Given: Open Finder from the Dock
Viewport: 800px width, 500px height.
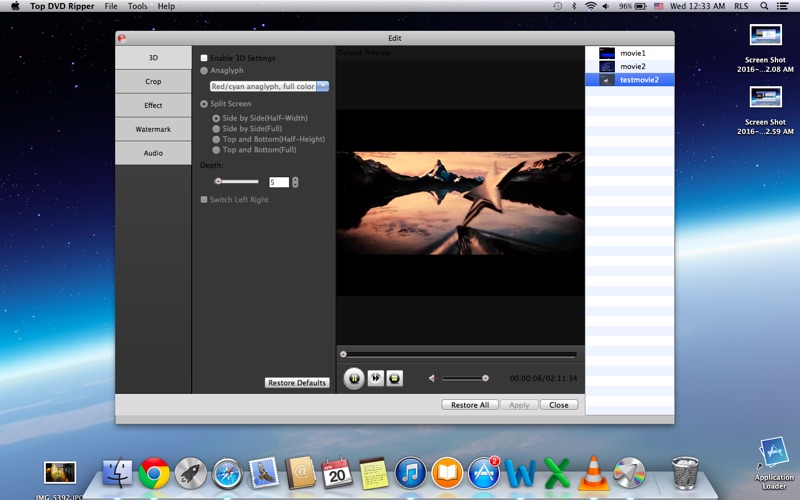Looking at the screenshot, I should tap(117, 472).
